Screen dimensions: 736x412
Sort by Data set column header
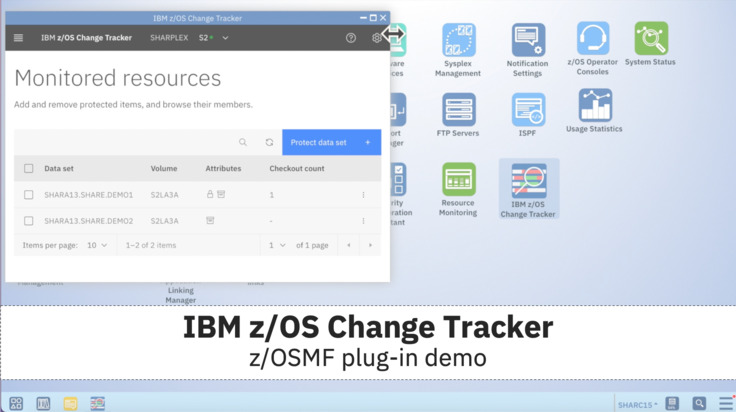[x=59, y=168]
